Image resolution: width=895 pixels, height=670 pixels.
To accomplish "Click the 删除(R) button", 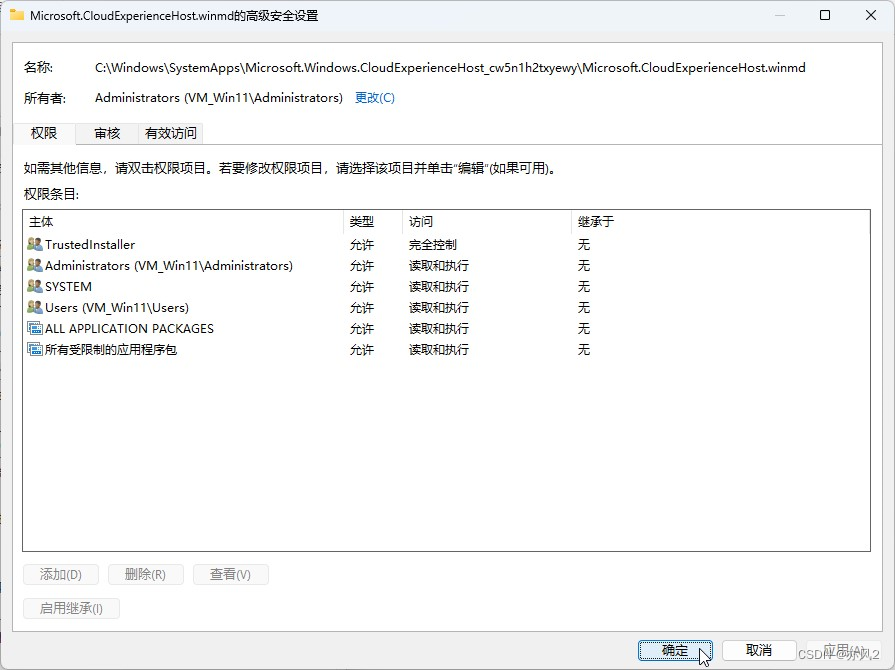I will point(146,574).
